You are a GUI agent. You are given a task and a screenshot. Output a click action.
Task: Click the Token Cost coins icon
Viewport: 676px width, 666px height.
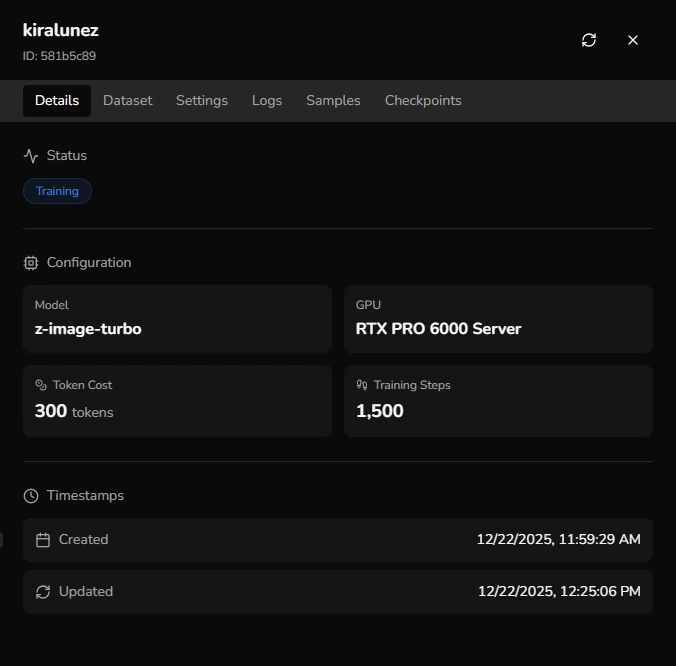click(x=41, y=385)
